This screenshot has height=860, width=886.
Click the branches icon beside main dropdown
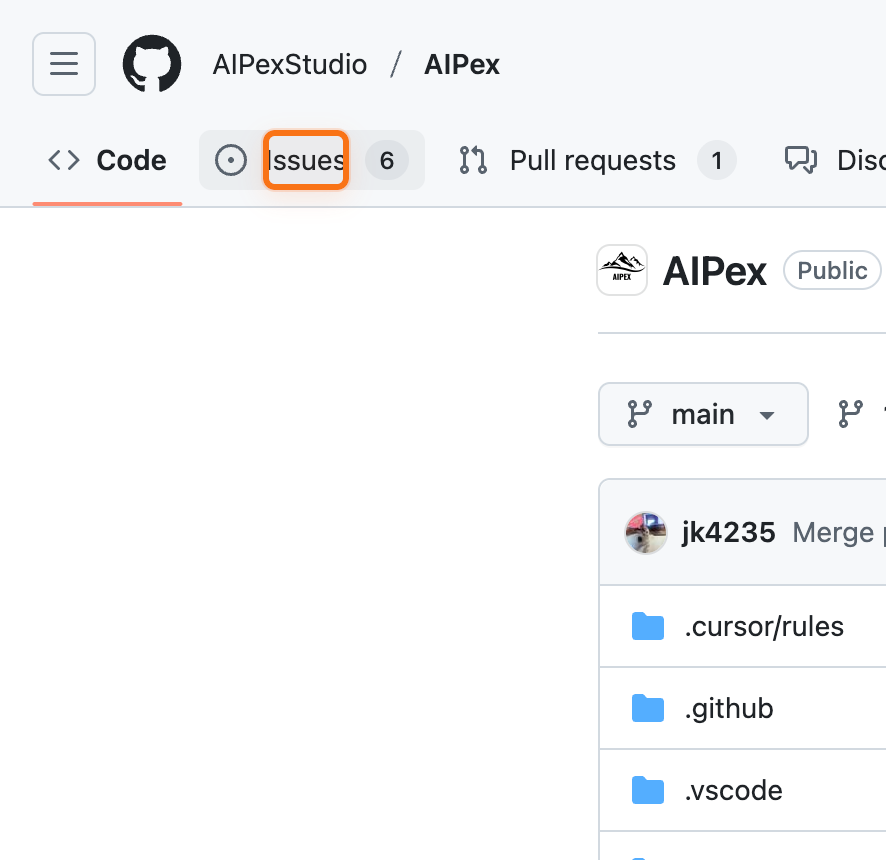pyautogui.click(x=850, y=414)
